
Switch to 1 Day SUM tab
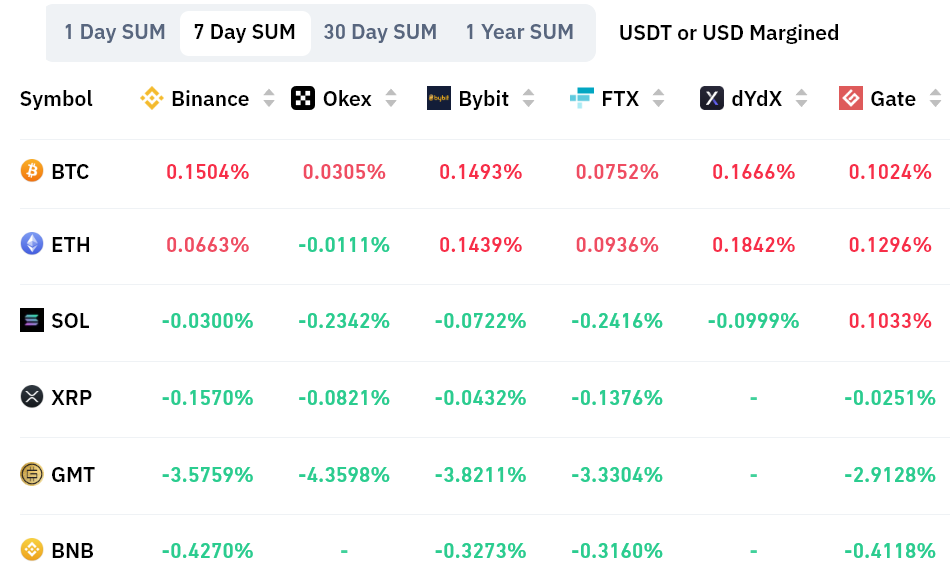point(115,32)
